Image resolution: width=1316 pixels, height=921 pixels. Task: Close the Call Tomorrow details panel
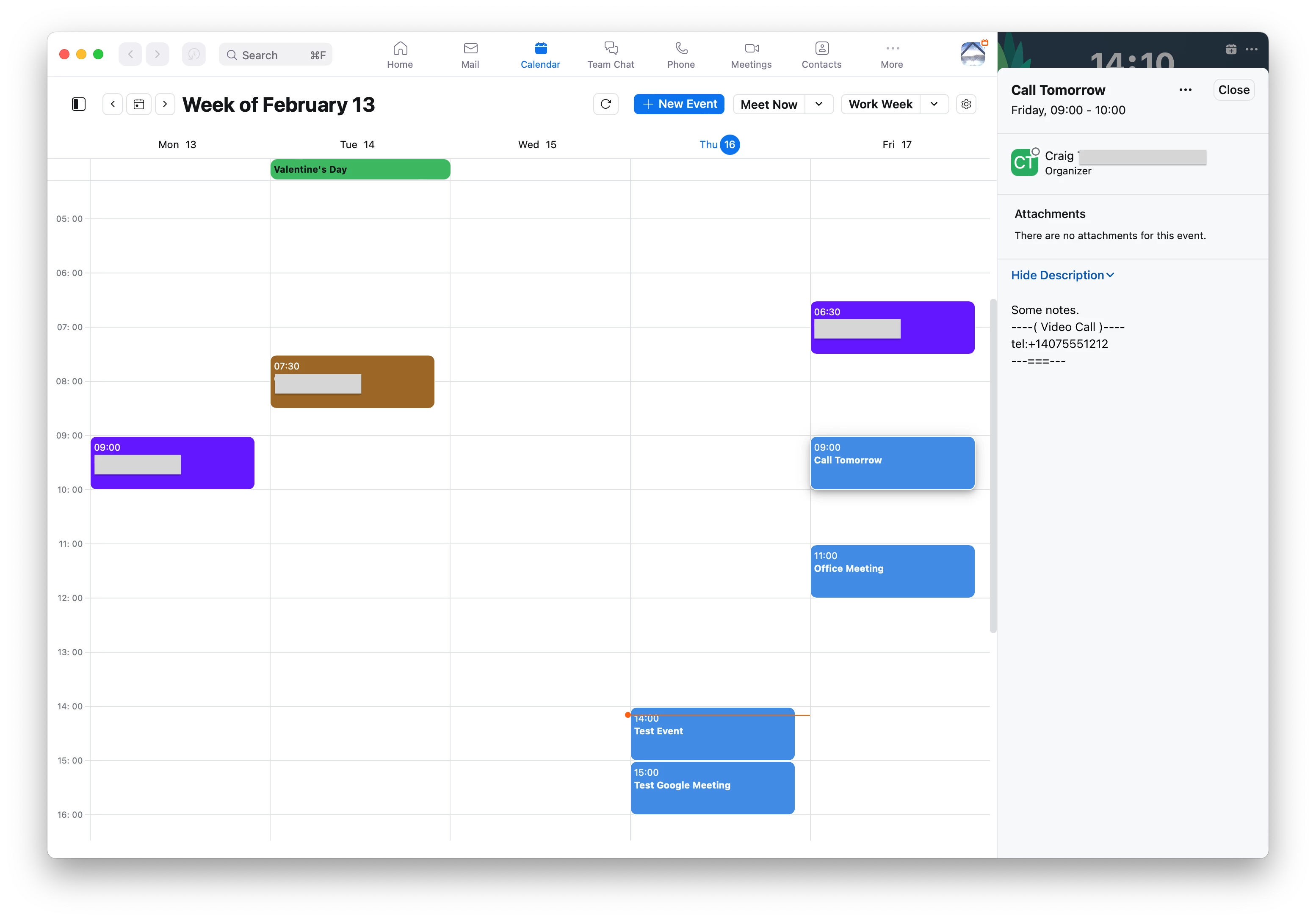[x=1233, y=90]
